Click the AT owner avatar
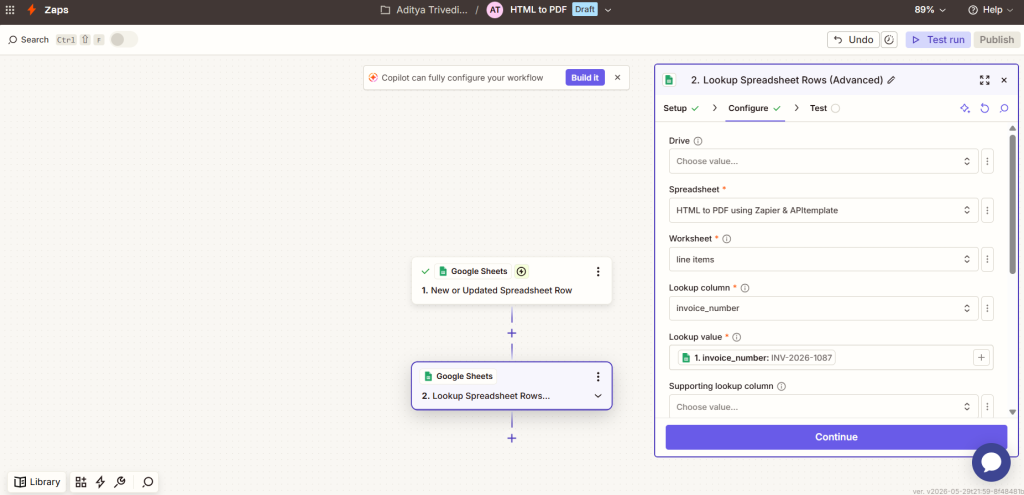The height and width of the screenshot is (495, 1024). point(495,10)
